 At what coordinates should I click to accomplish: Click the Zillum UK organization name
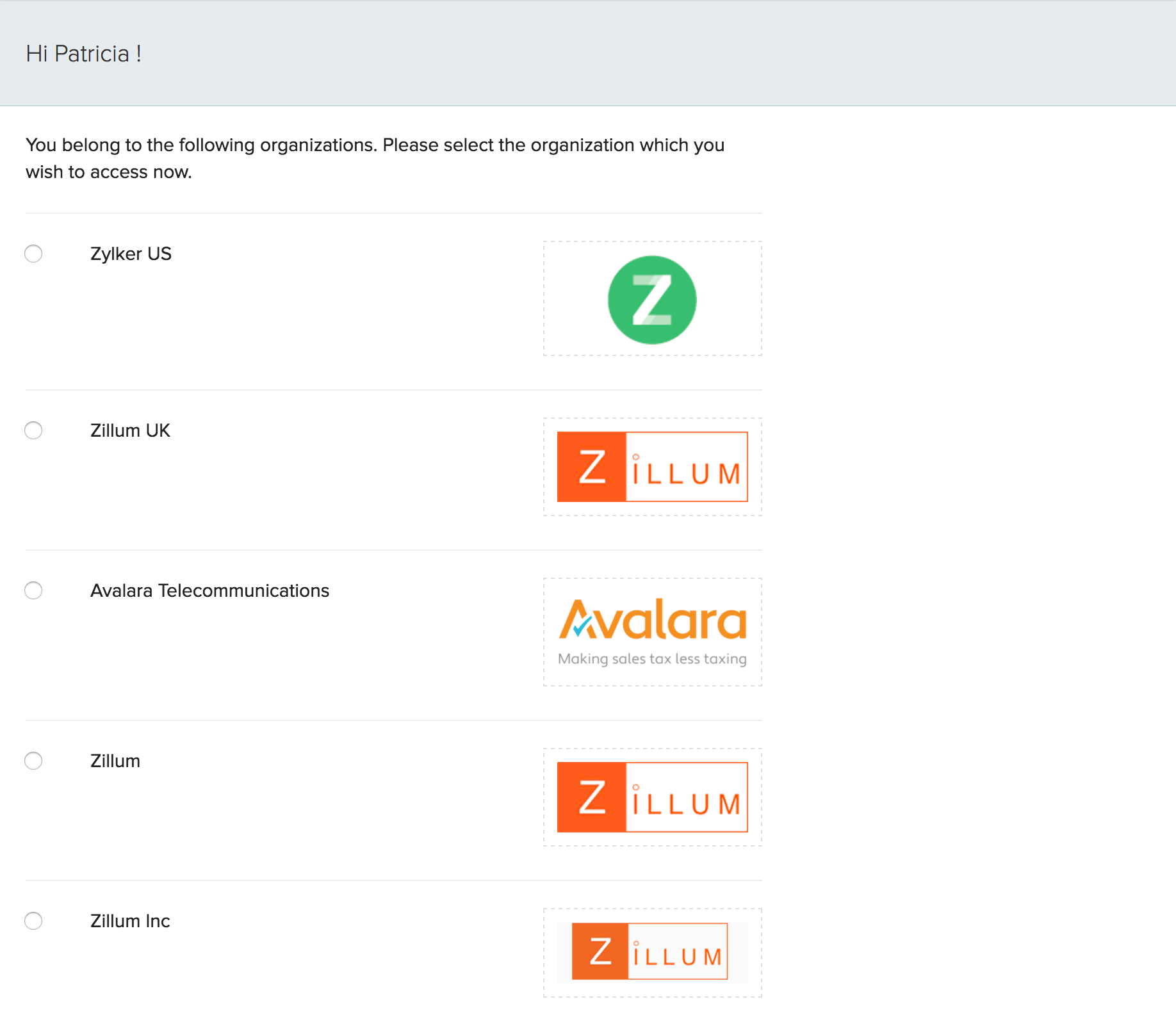point(130,430)
